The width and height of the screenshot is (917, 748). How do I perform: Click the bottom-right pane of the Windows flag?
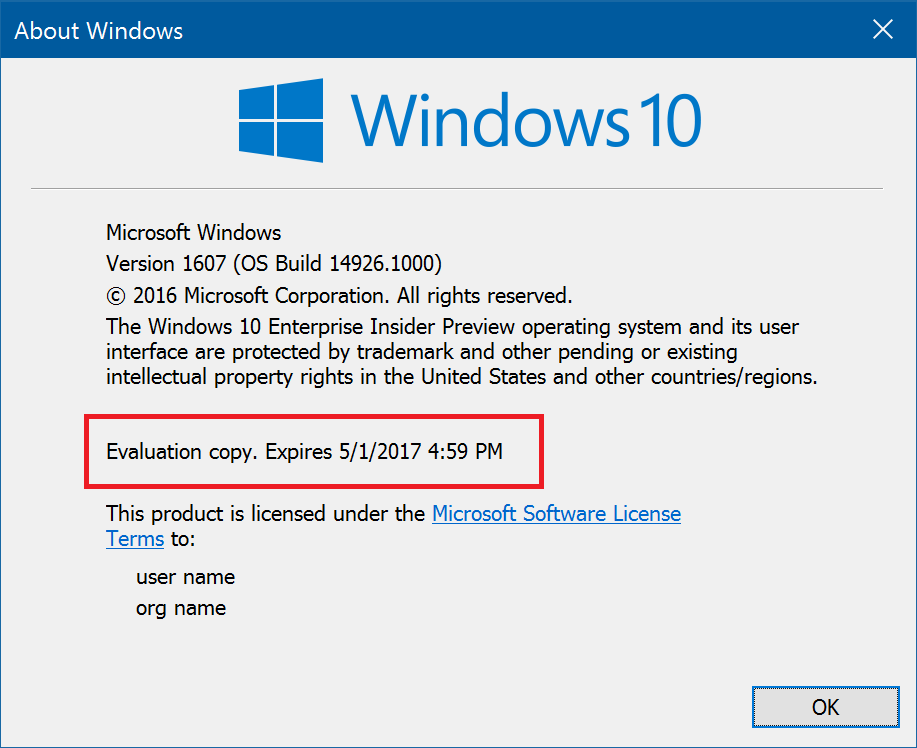point(302,141)
